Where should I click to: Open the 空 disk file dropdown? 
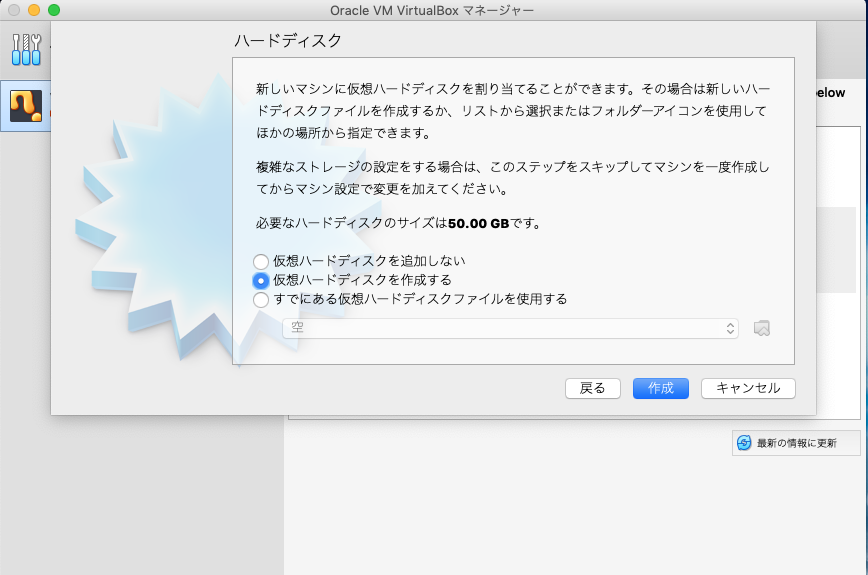[510, 328]
